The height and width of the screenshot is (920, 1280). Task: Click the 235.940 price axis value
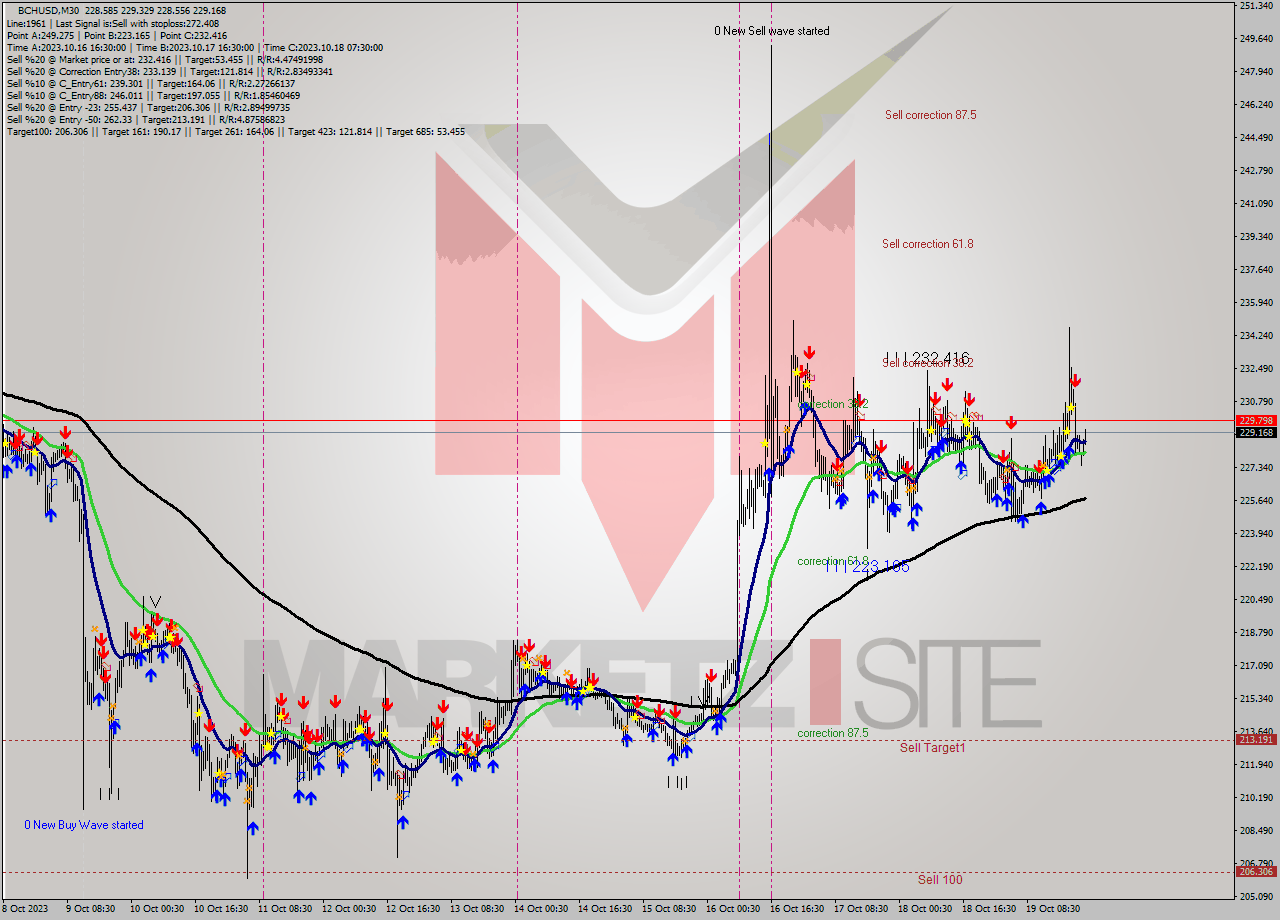[x=1255, y=303]
